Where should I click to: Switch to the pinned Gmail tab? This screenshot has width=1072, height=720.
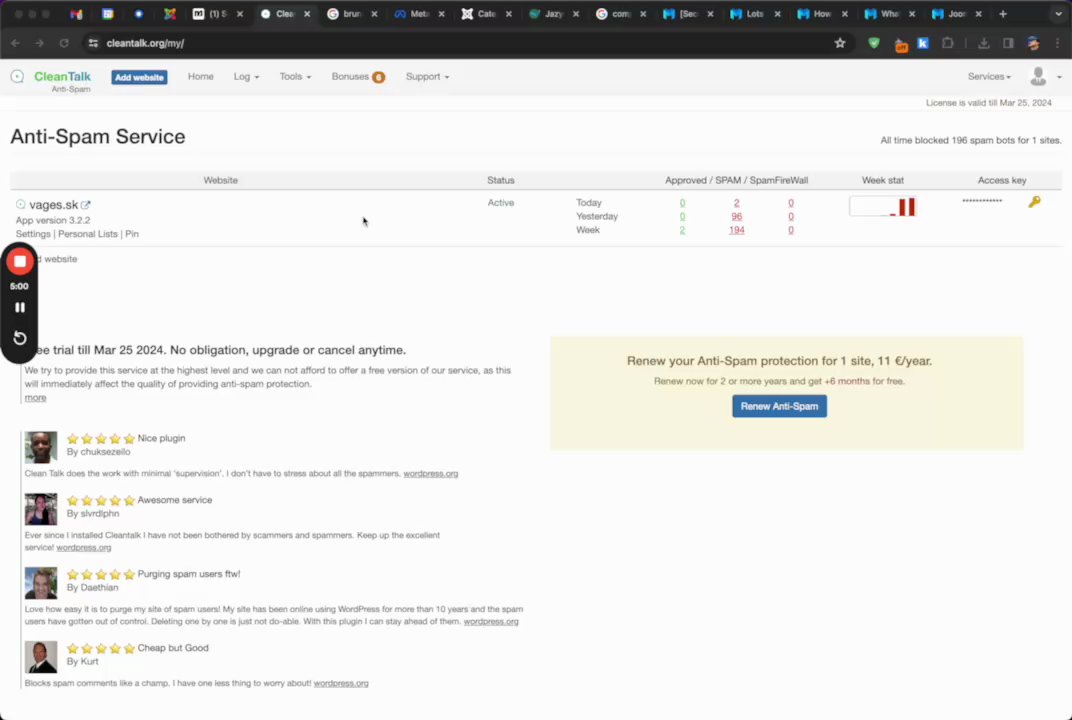77,14
